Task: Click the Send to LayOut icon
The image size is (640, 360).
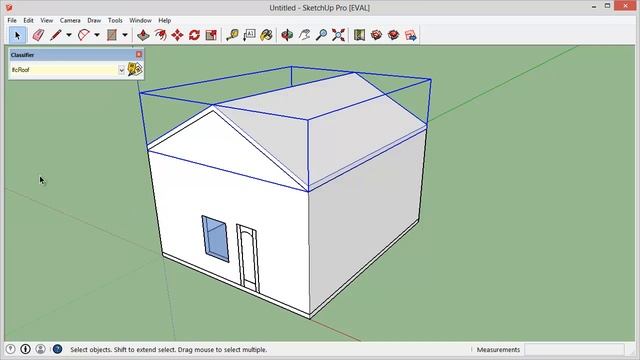Action: point(411,35)
